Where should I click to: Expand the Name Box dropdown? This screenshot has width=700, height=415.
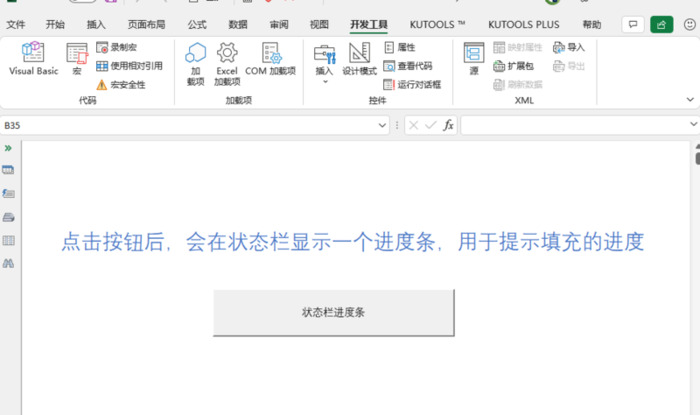tap(382, 125)
